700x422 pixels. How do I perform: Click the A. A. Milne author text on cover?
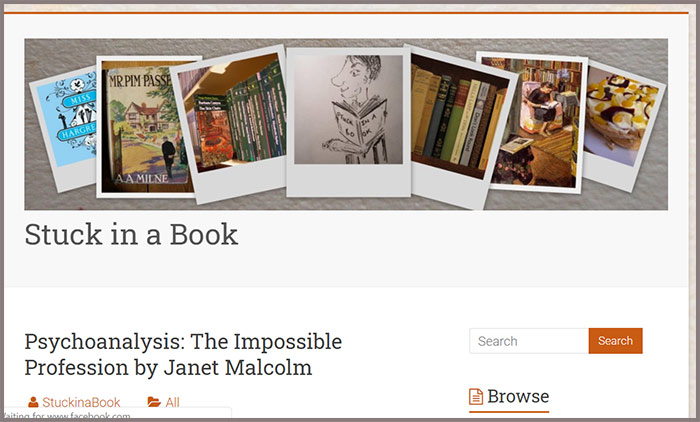click(142, 178)
